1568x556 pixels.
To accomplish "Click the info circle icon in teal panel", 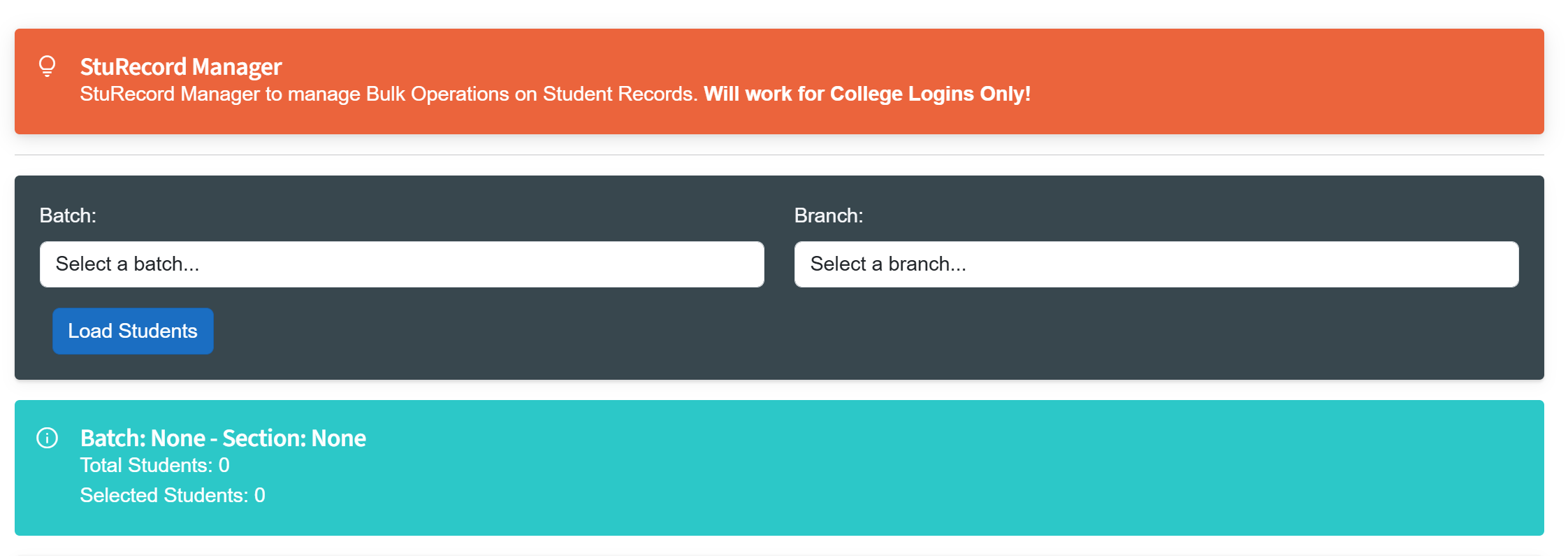I will click(x=47, y=438).
